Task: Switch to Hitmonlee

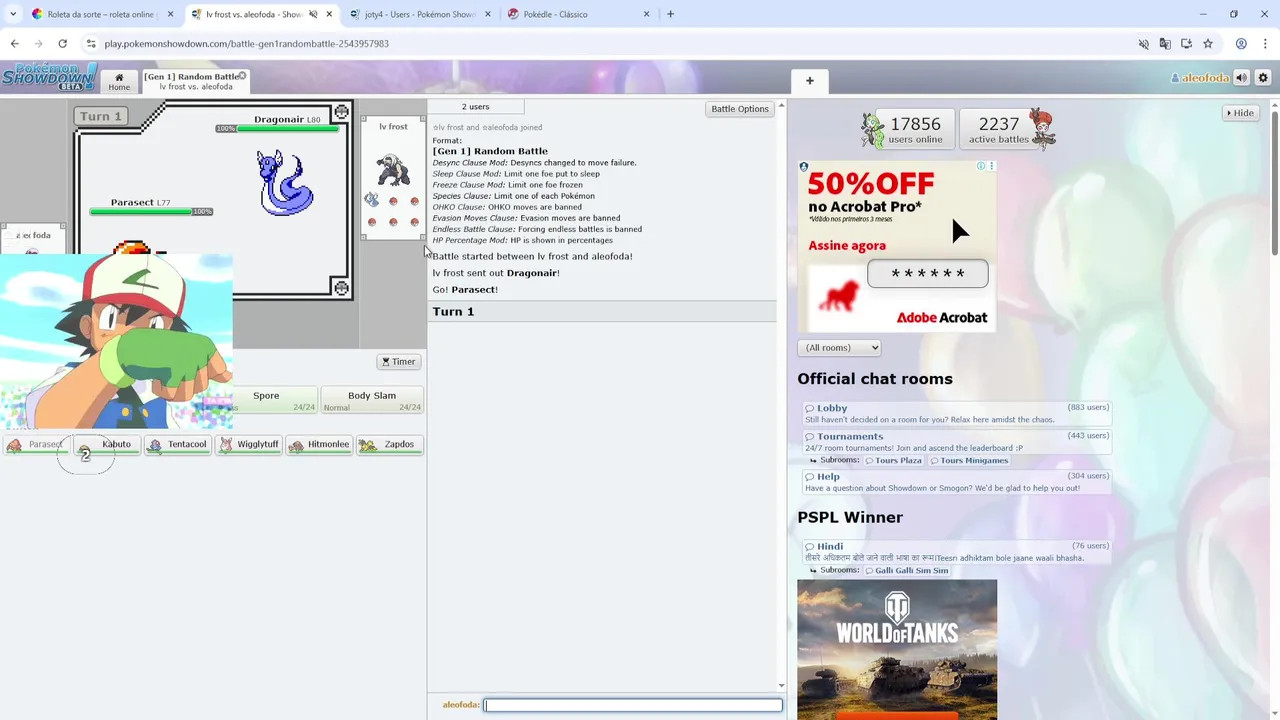Action: point(319,445)
